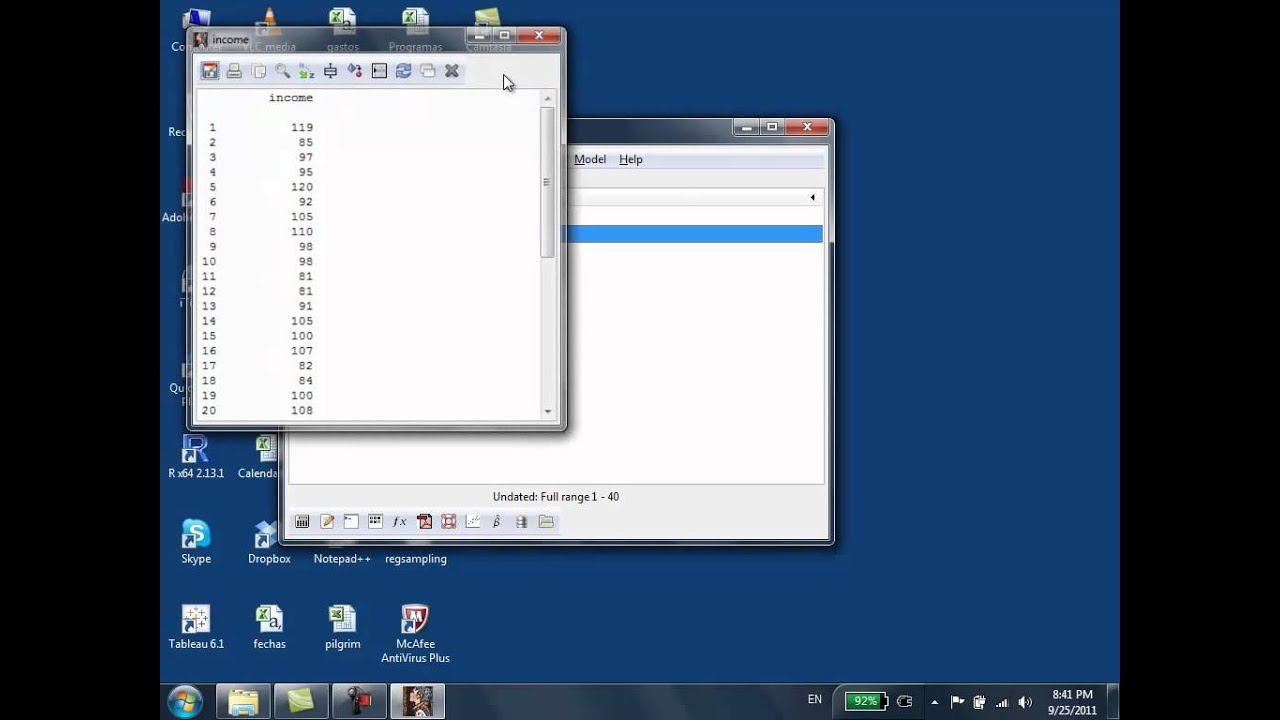Open a new script with the pencil icon
The height and width of the screenshot is (720, 1280).
coord(327,521)
